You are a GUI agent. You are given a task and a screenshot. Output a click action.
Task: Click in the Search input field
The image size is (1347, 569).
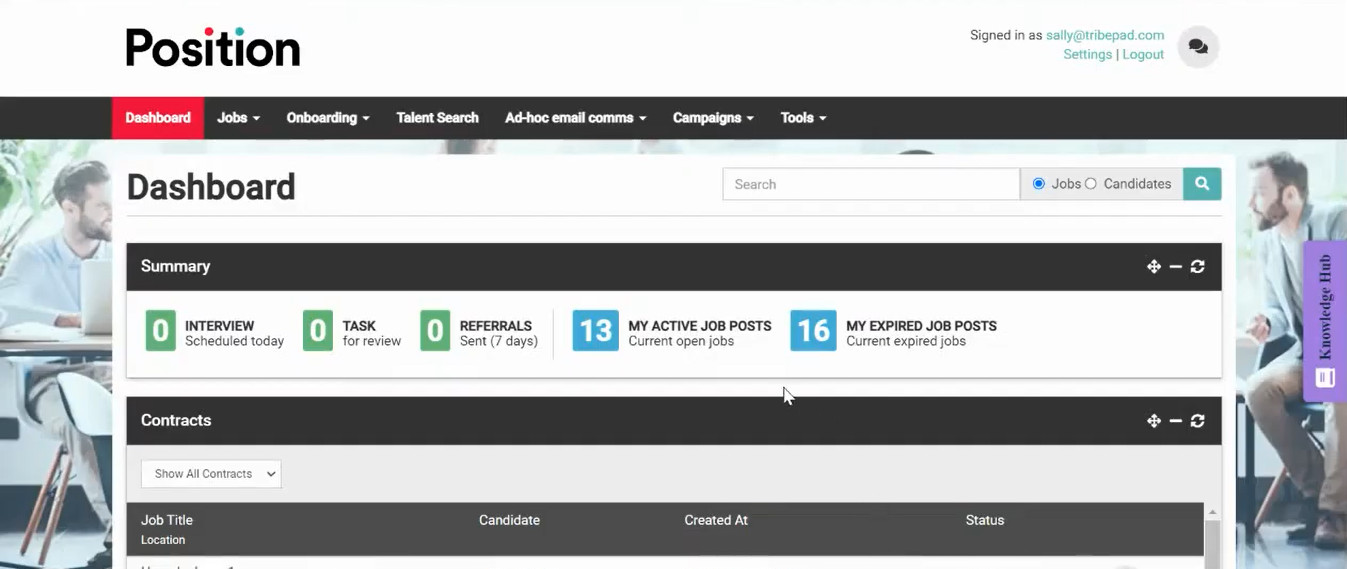pyautogui.click(x=871, y=184)
